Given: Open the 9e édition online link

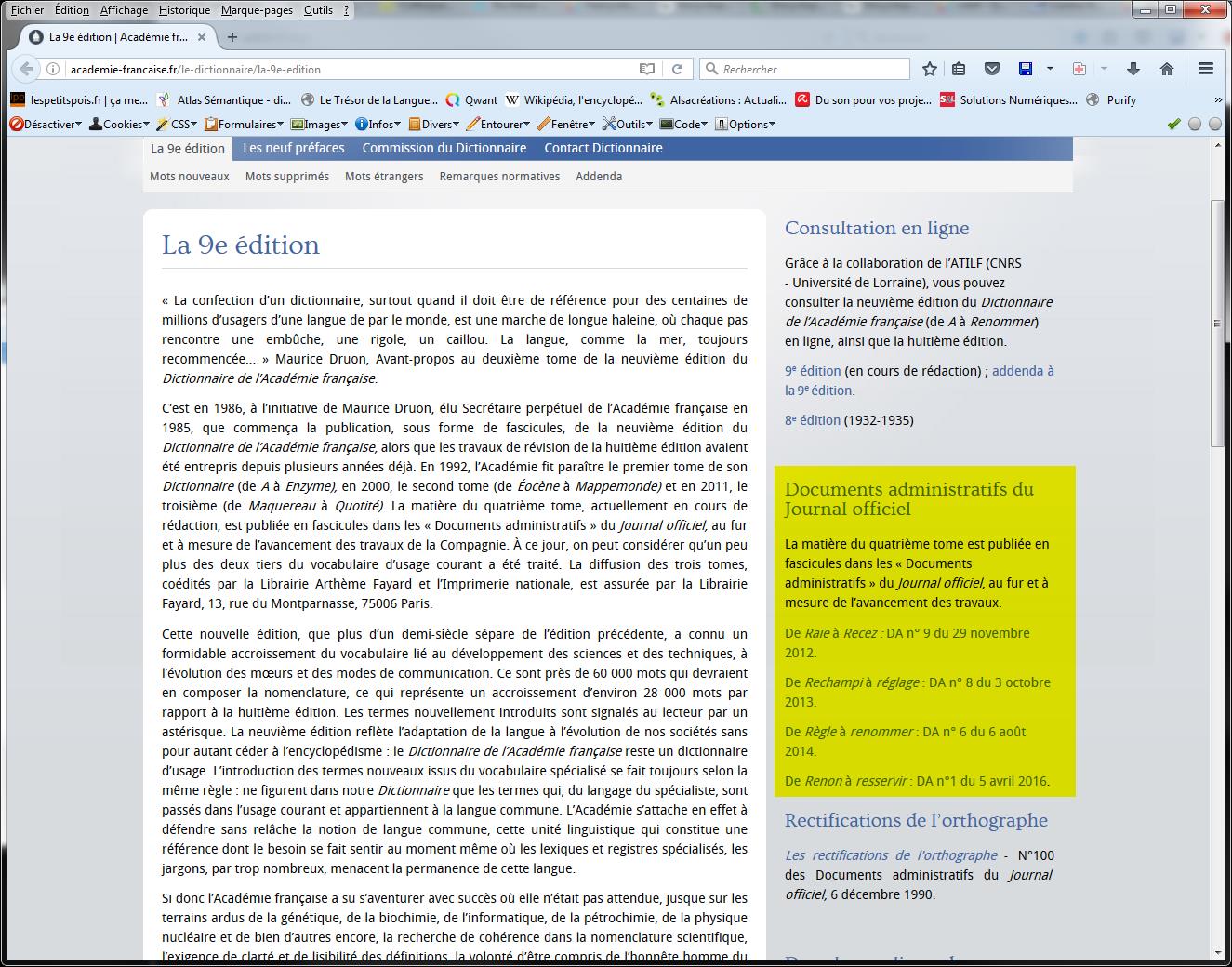Looking at the screenshot, I should pos(813,370).
